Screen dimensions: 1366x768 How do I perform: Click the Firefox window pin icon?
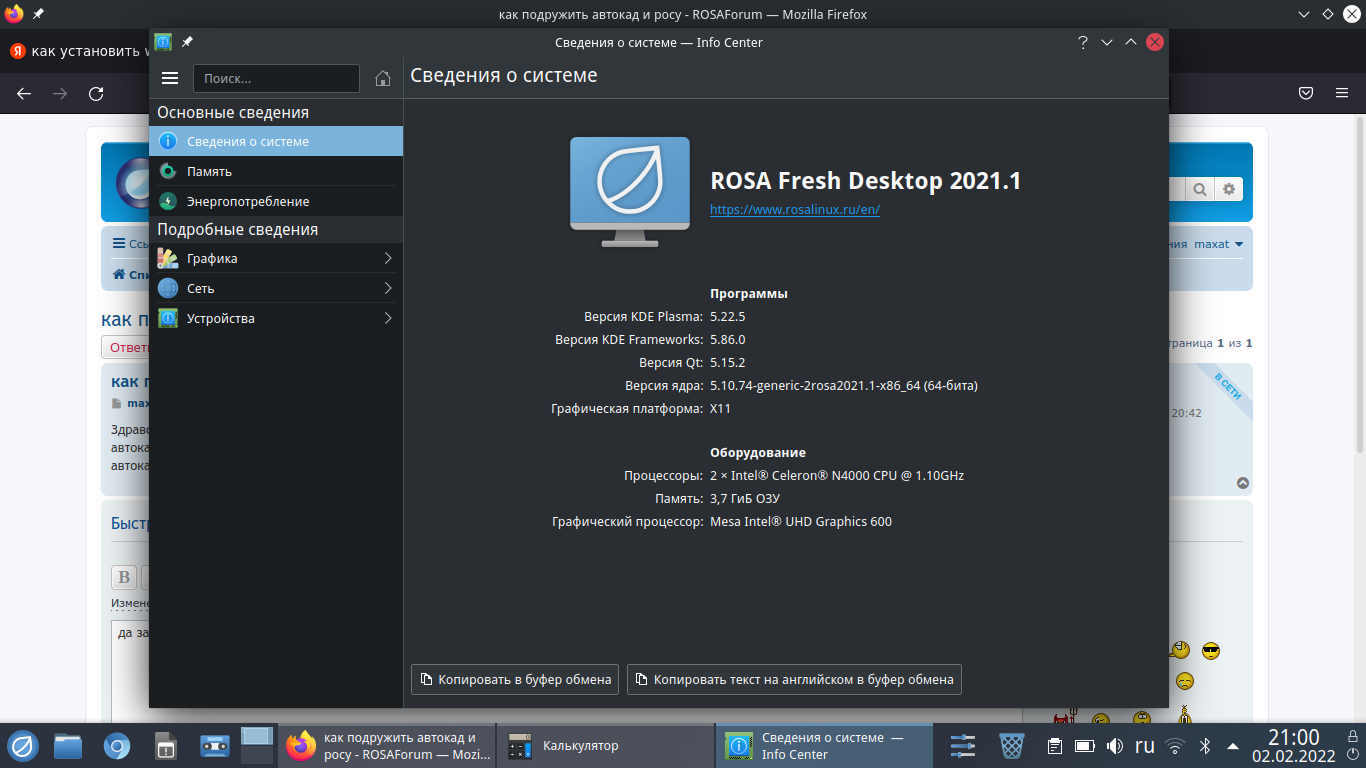pyautogui.click(x=38, y=15)
